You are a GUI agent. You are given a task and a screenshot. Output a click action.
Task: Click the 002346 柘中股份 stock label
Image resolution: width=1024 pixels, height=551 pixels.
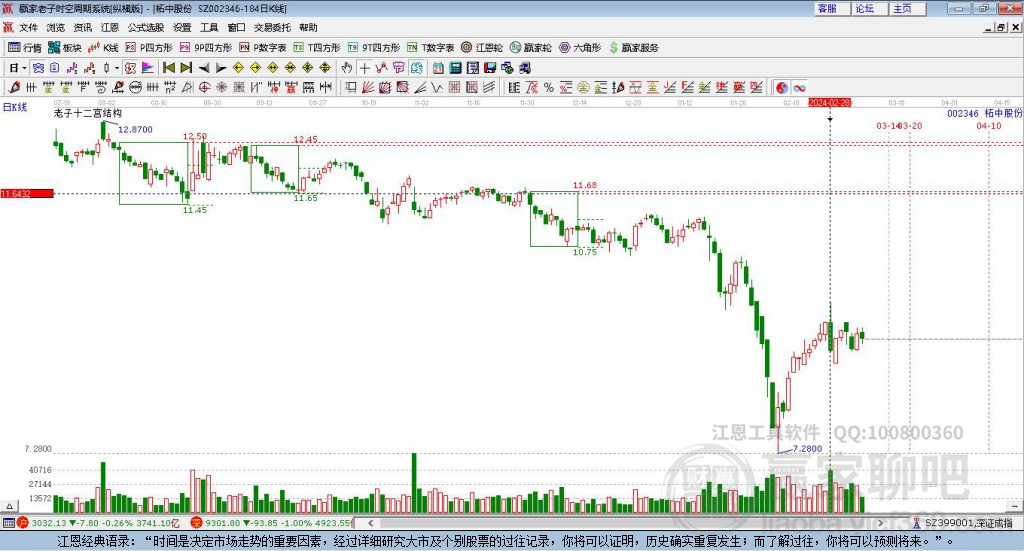pyautogui.click(x=984, y=114)
